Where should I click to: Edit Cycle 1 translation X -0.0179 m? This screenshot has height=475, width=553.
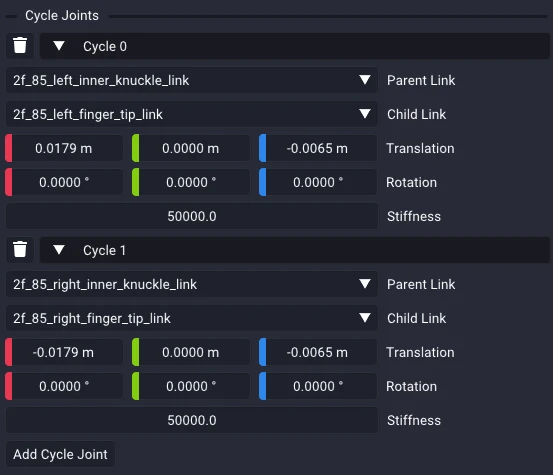click(x=64, y=352)
